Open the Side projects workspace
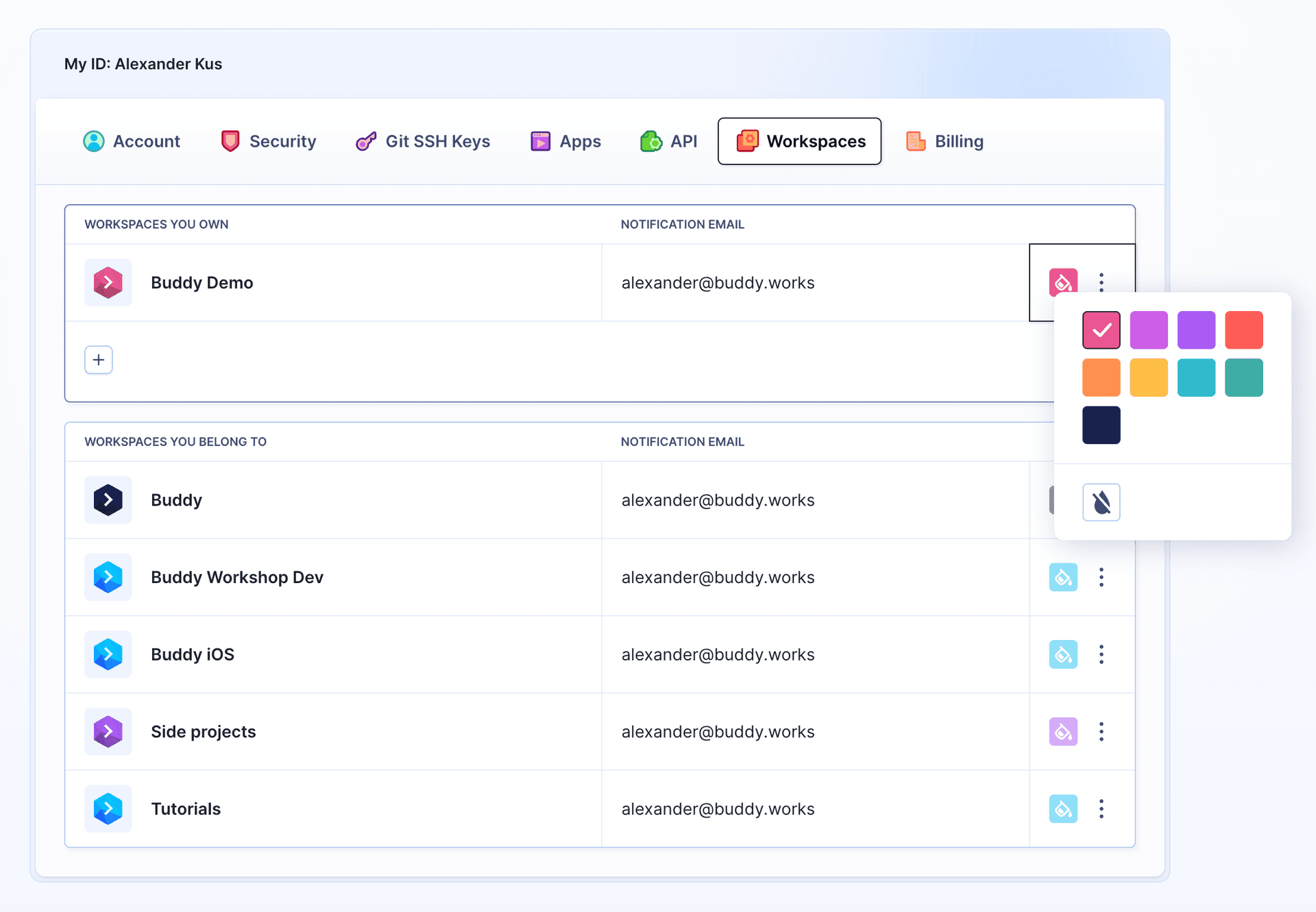1316x912 pixels. click(204, 732)
